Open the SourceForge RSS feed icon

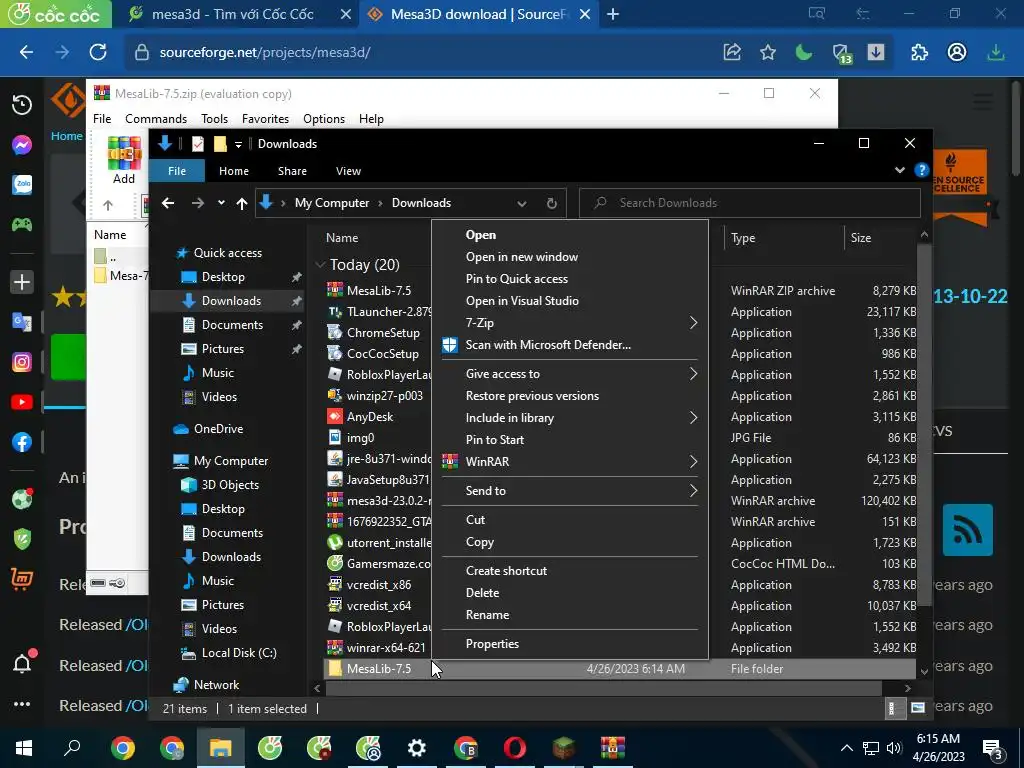pyautogui.click(x=968, y=530)
